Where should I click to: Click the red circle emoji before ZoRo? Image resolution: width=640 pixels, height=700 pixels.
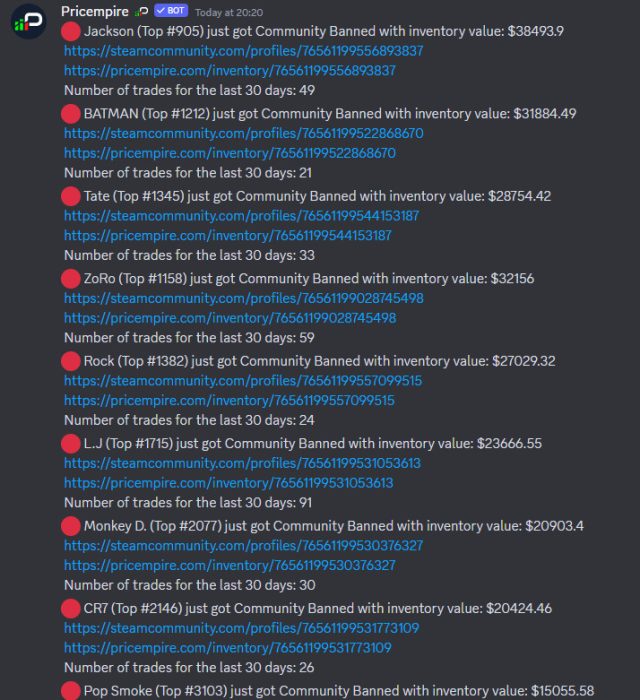[x=71, y=278]
